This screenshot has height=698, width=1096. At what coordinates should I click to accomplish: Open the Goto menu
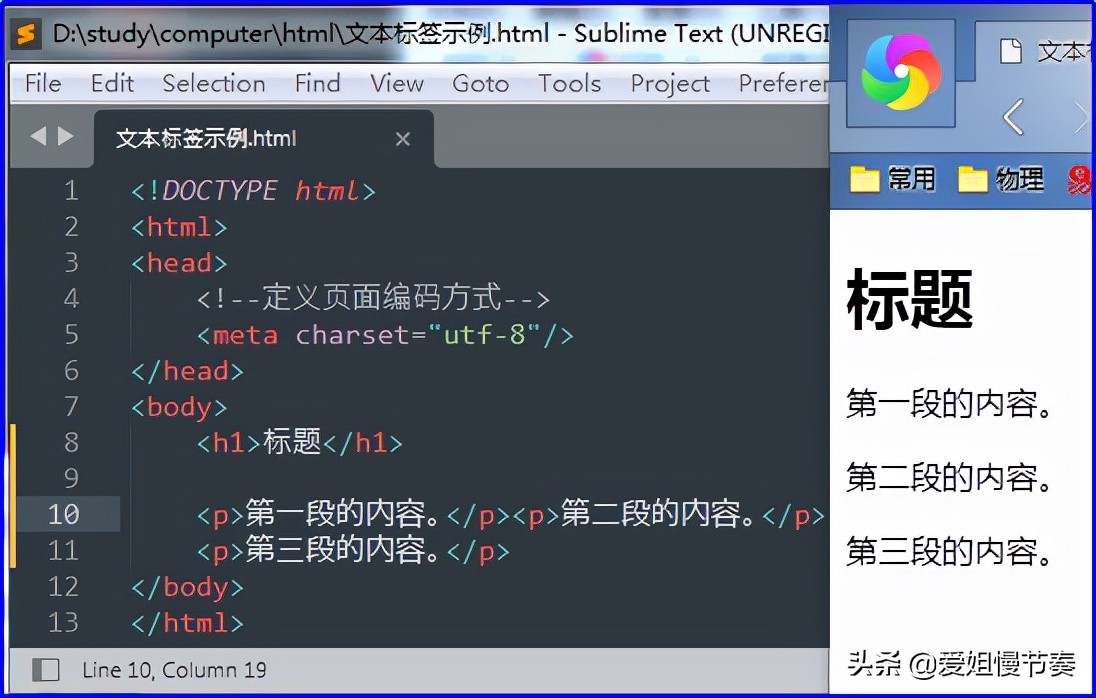click(480, 83)
